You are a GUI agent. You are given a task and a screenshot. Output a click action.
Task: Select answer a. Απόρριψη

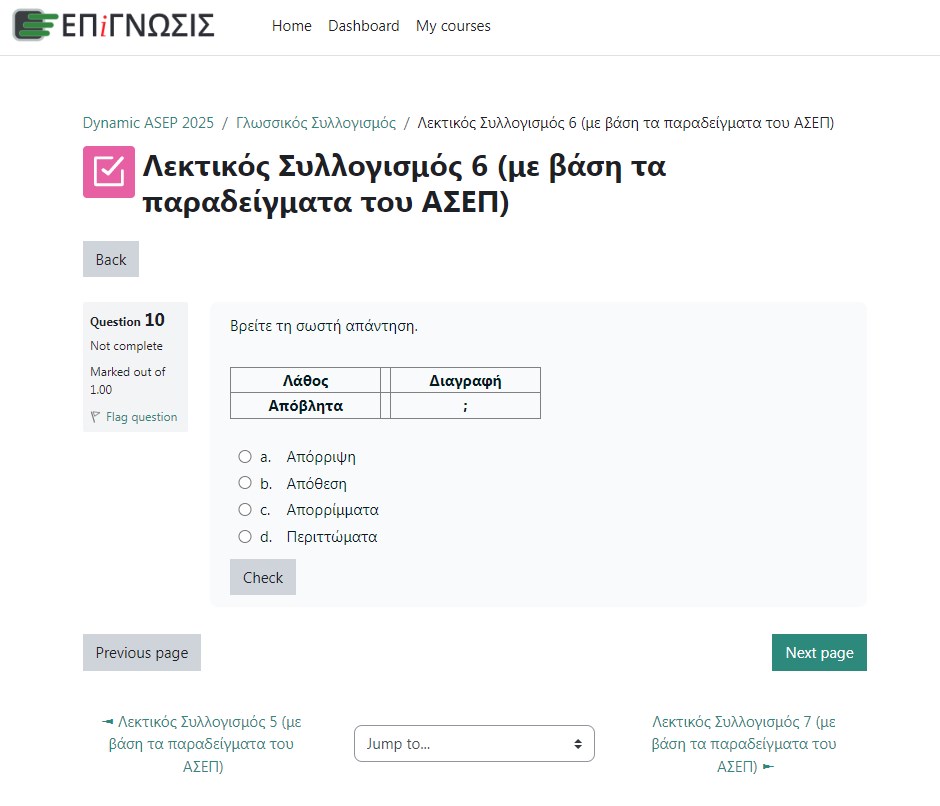coord(245,457)
